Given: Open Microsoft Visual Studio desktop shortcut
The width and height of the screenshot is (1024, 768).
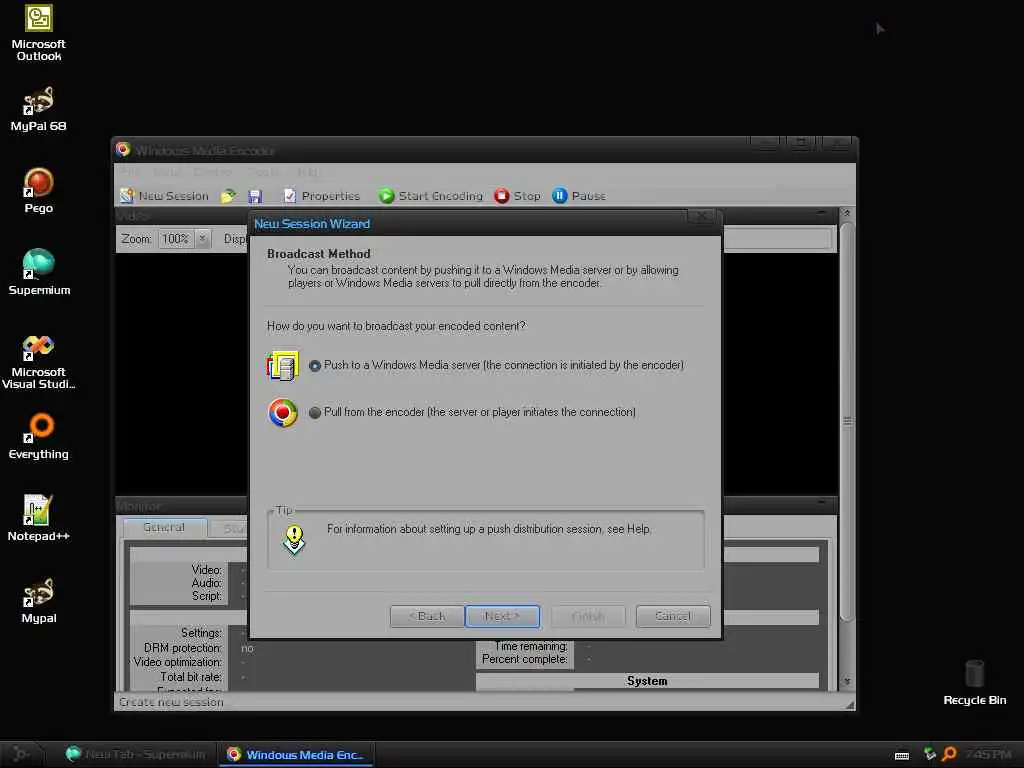Looking at the screenshot, I should click(x=39, y=362).
